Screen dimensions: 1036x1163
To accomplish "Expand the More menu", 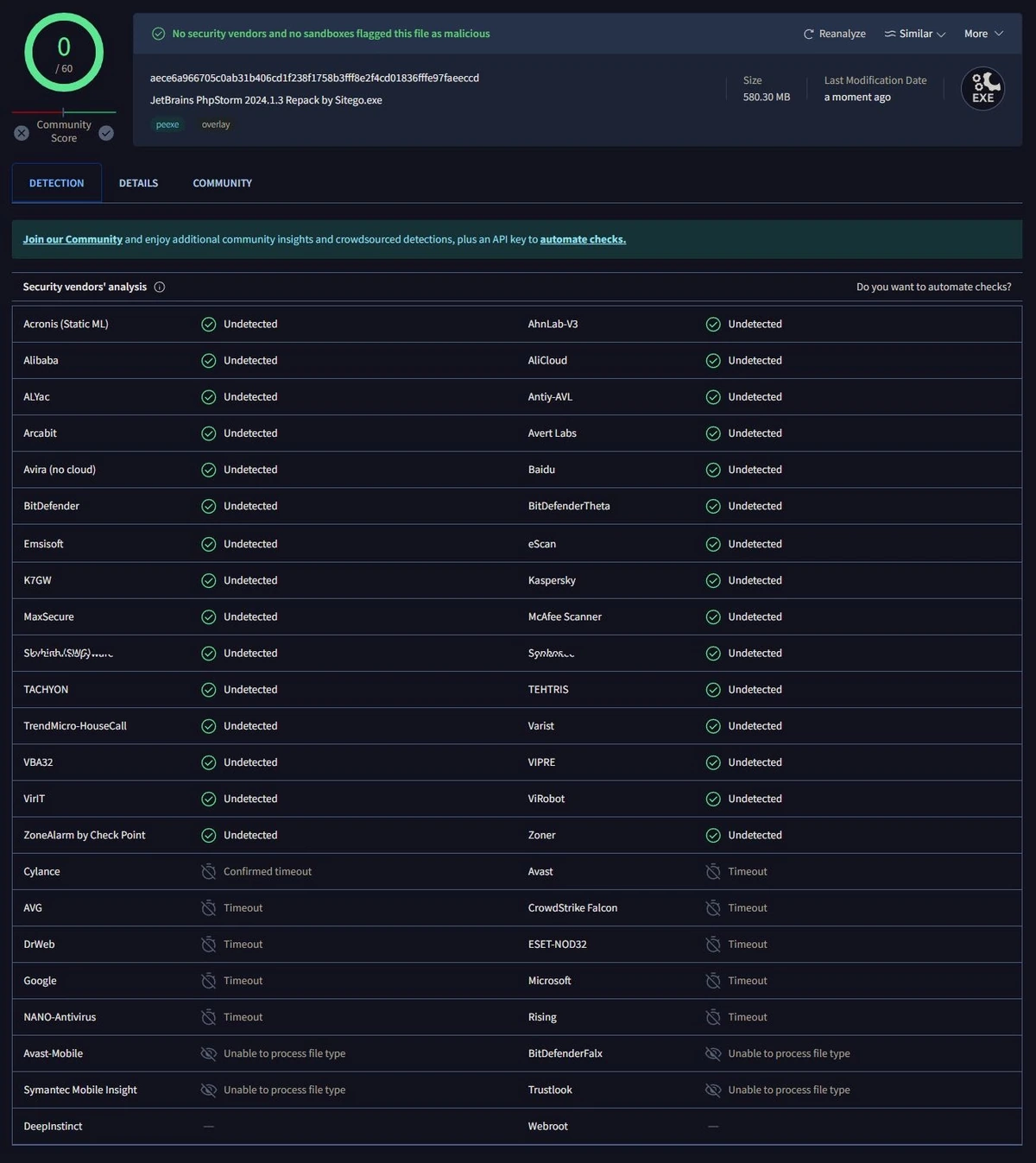I will (x=983, y=34).
